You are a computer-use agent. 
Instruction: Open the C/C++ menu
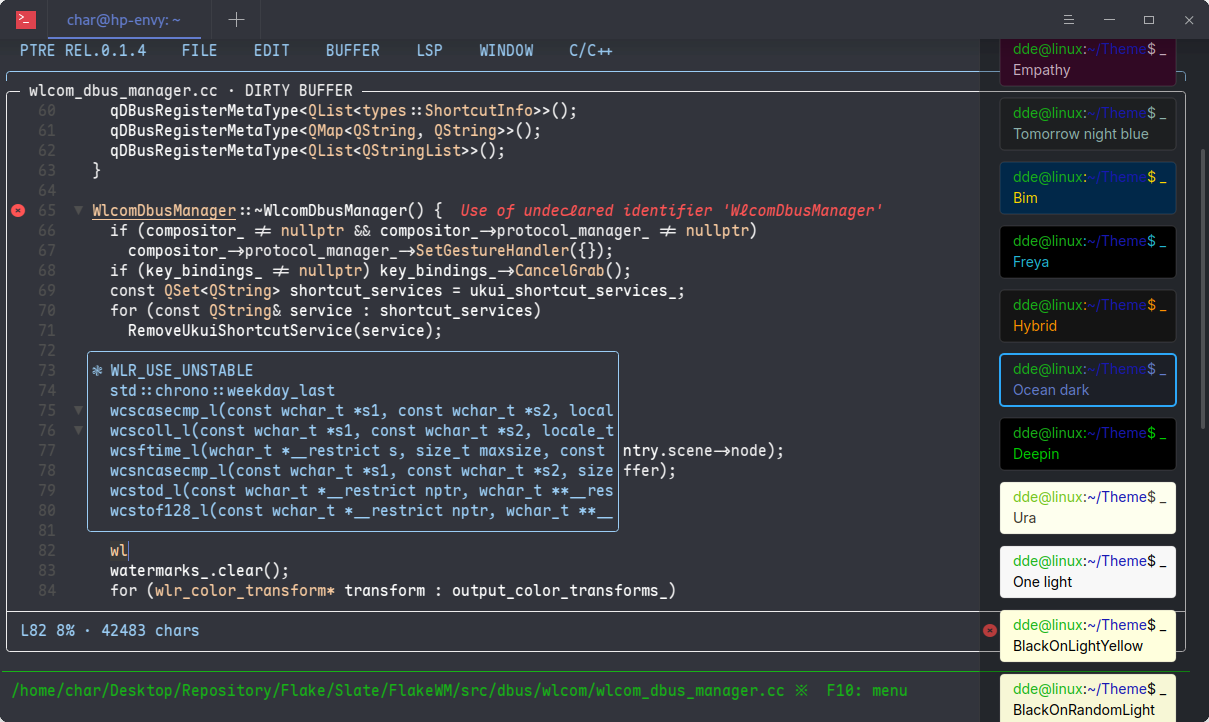(591, 50)
